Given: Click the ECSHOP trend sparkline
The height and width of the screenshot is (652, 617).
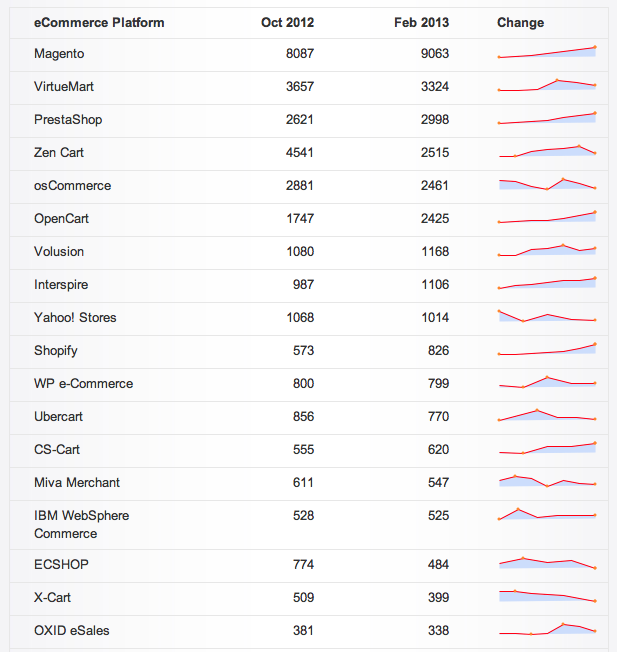Looking at the screenshot, I should tap(547, 563).
